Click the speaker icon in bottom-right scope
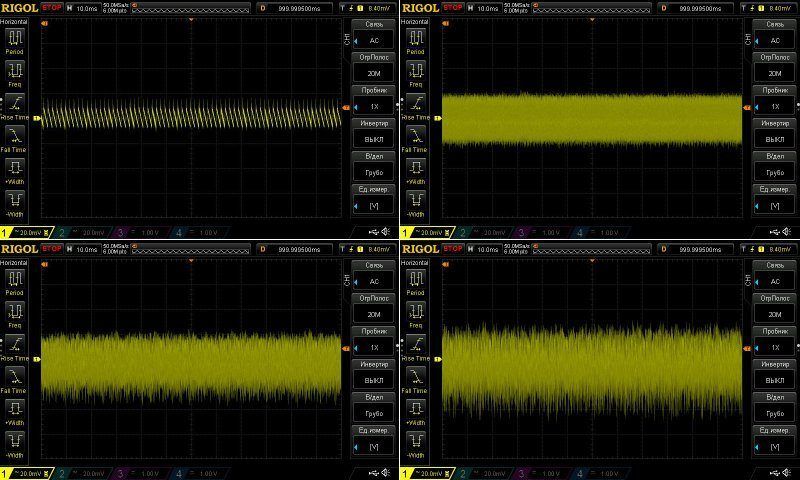The height and width of the screenshot is (480, 800). coord(787,473)
